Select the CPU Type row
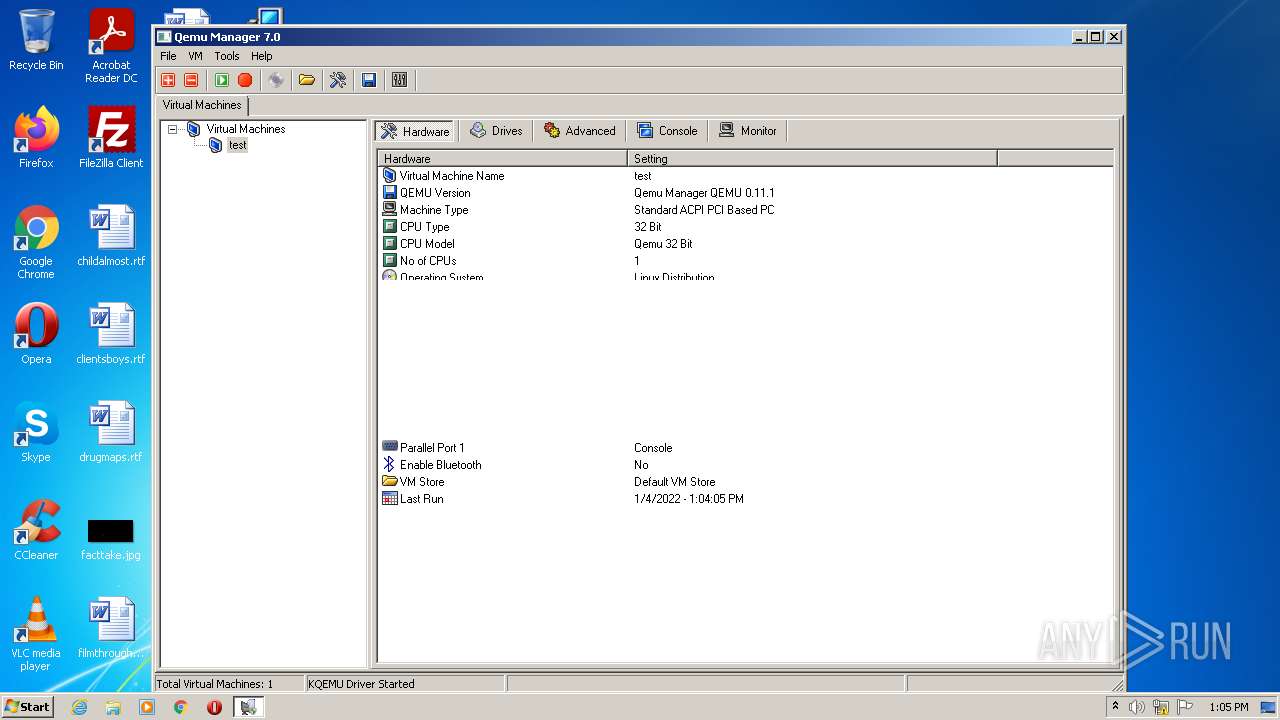The width and height of the screenshot is (1280, 720). (745, 227)
